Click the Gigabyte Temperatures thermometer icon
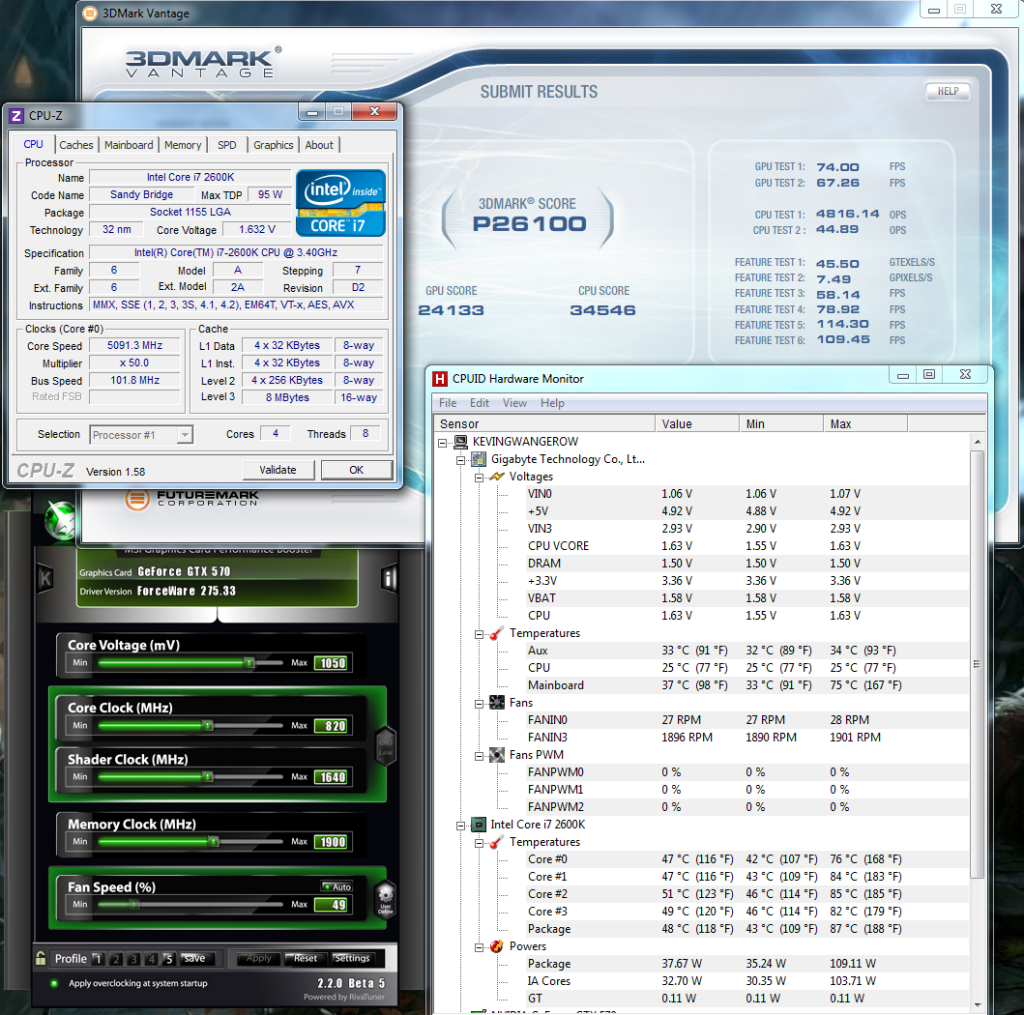 click(497, 633)
